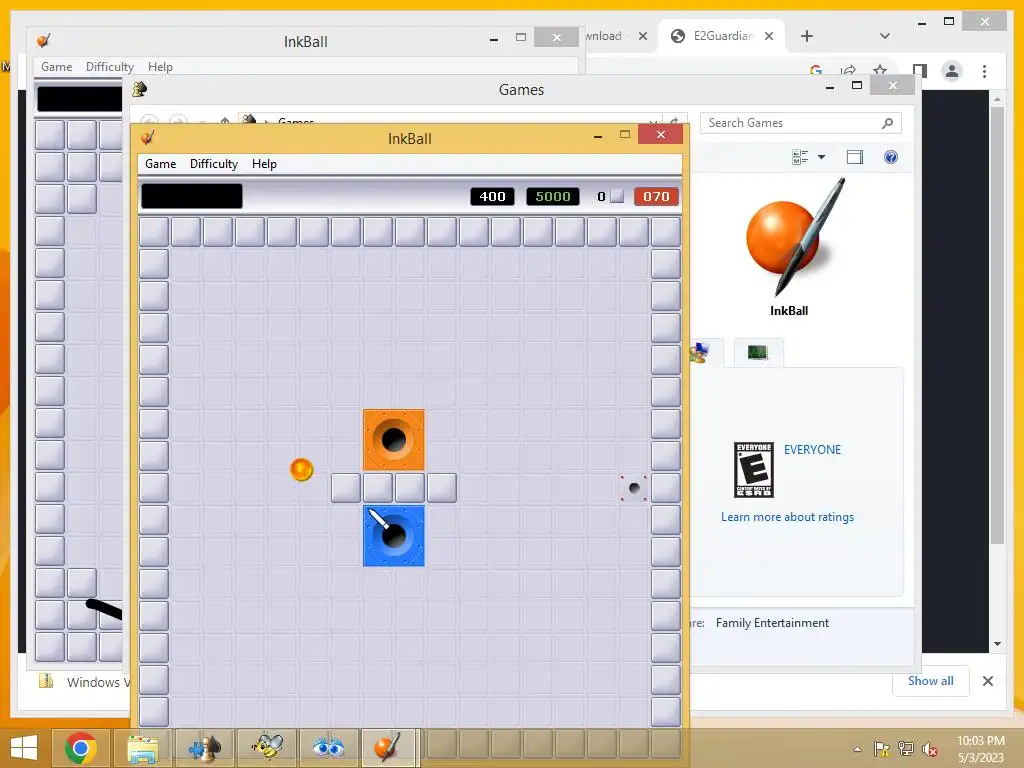The height and width of the screenshot is (768, 1024).
Task: Change the view using the view layout icon
Action: [800, 157]
